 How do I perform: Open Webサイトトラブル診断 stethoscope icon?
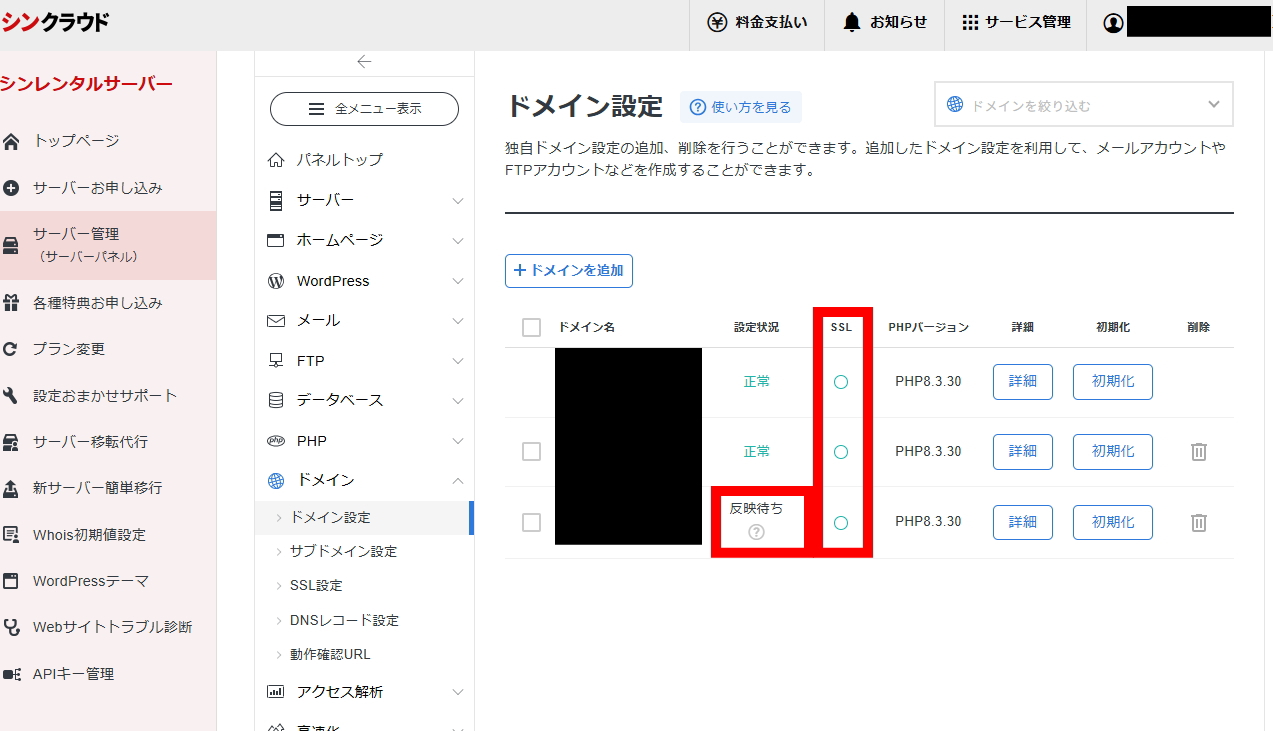click(12, 627)
